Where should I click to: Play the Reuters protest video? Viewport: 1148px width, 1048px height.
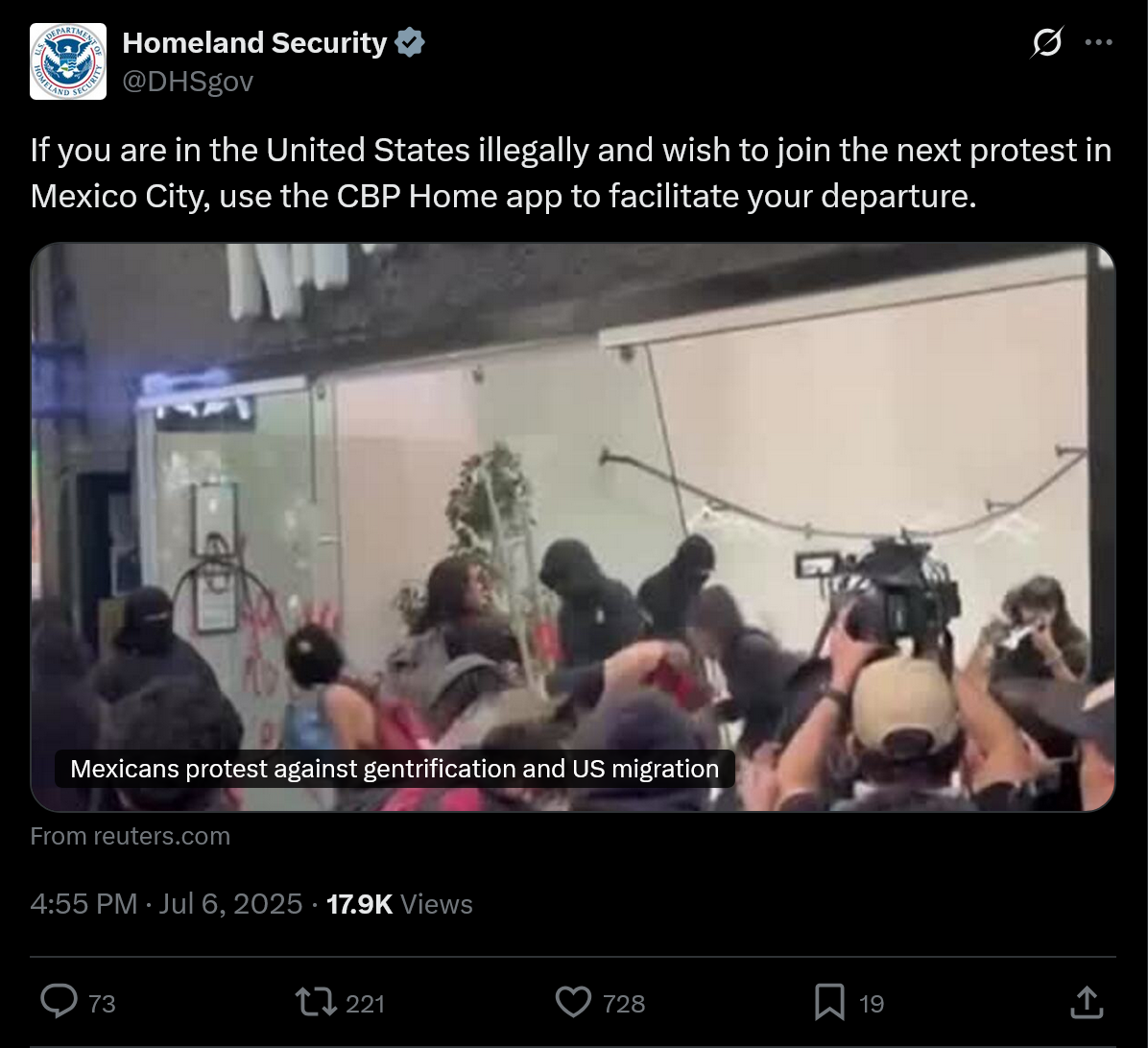(572, 527)
